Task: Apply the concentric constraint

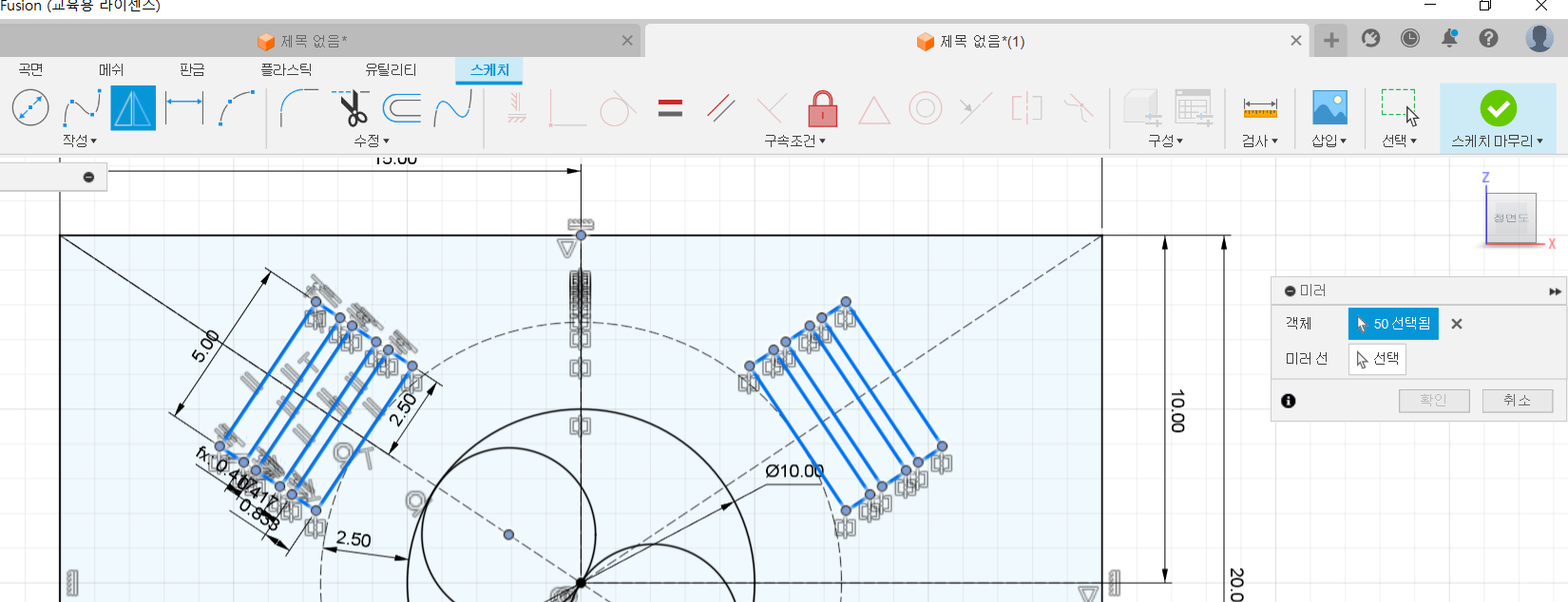Action: point(926,108)
